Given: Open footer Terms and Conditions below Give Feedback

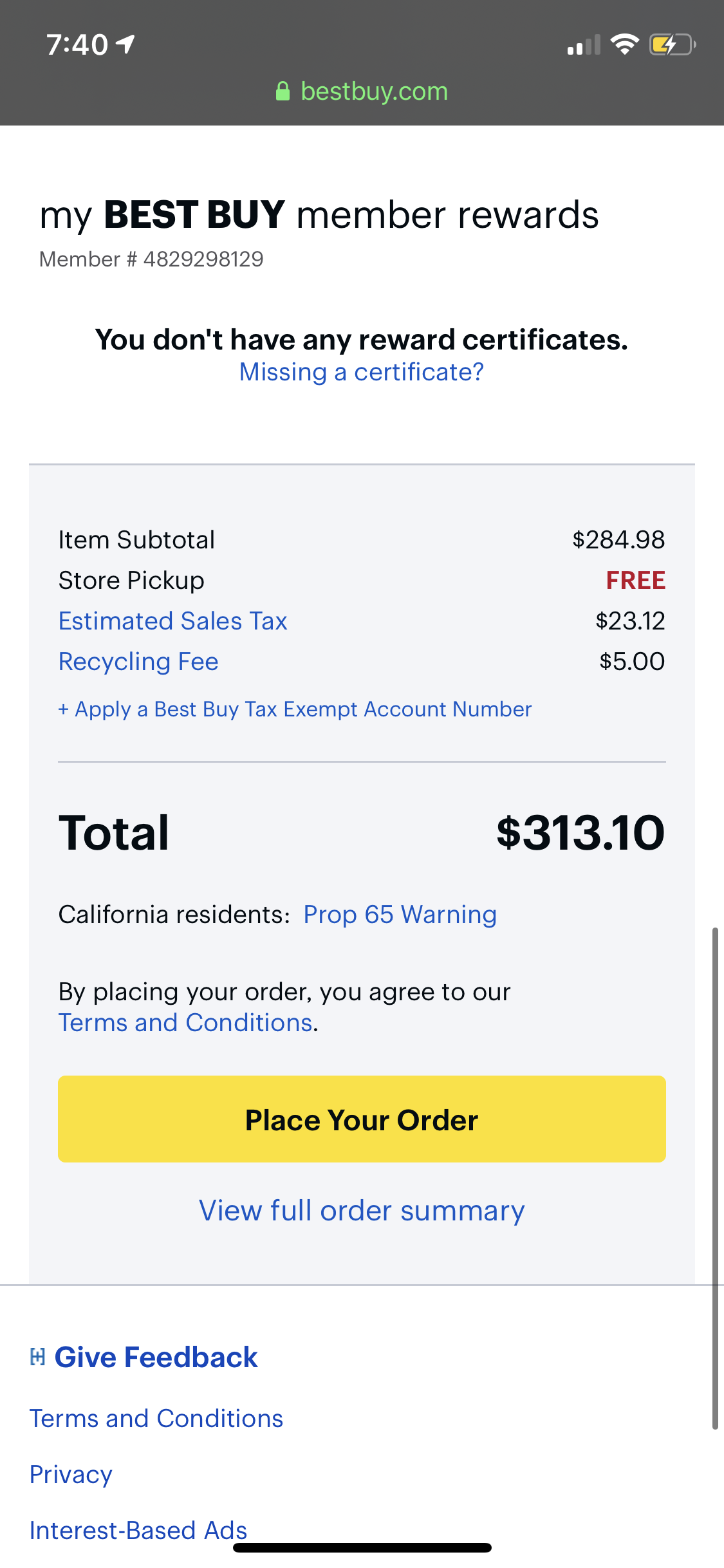Looking at the screenshot, I should tap(156, 1419).
